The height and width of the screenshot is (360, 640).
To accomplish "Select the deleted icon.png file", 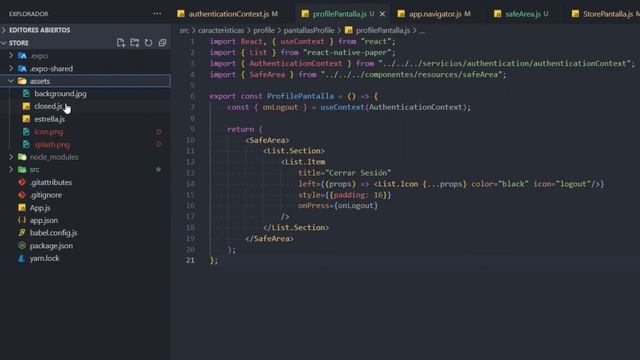I will tap(49, 132).
